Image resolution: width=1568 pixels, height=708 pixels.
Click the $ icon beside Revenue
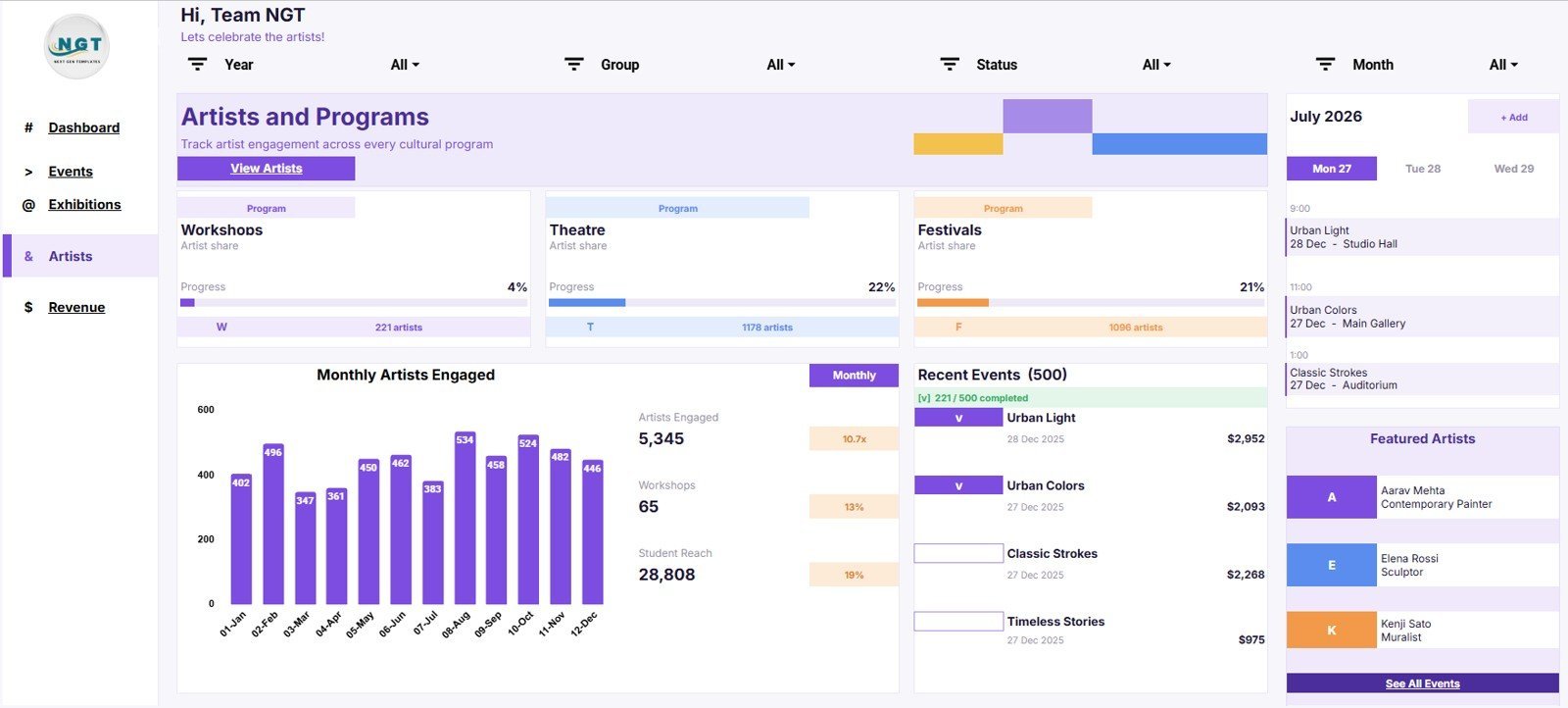pyautogui.click(x=28, y=307)
